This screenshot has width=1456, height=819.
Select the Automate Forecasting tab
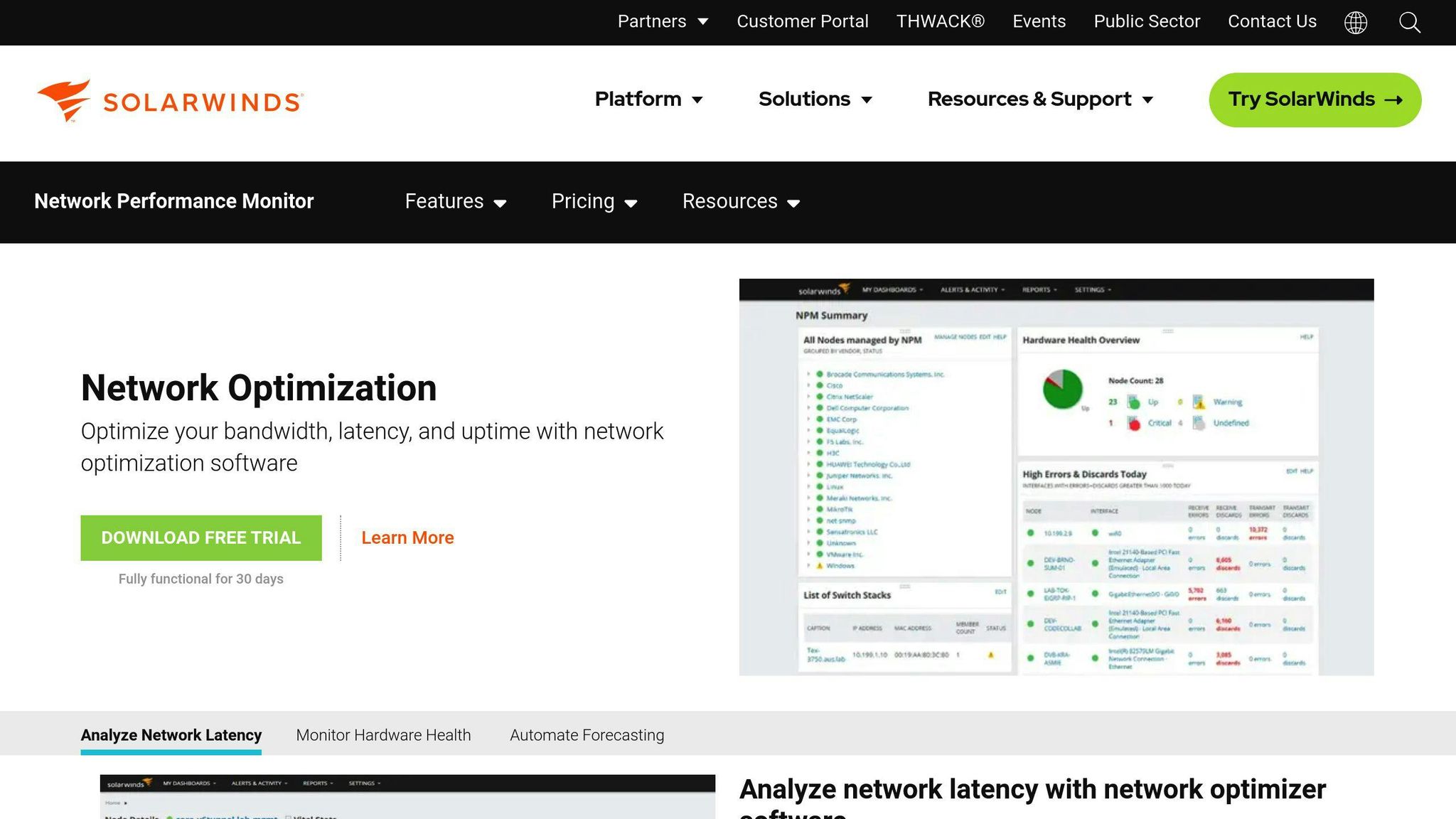coord(586,734)
